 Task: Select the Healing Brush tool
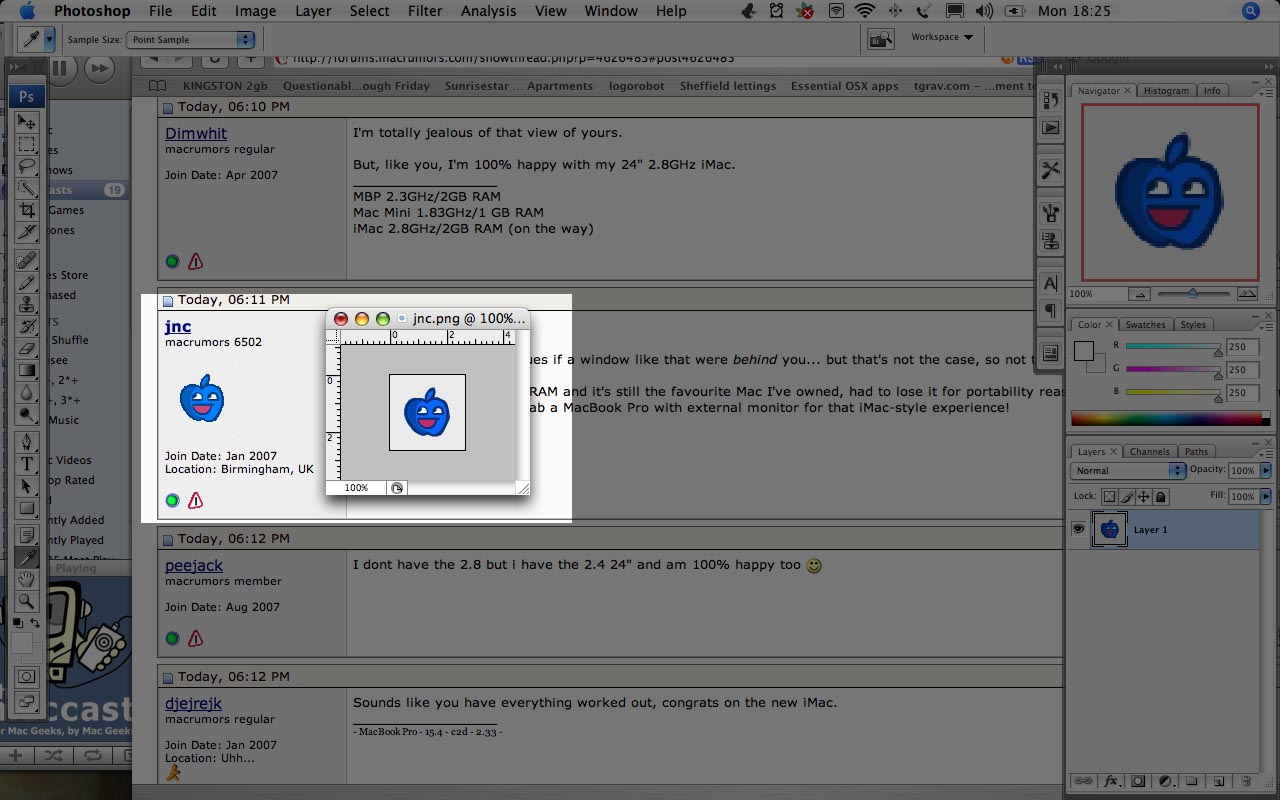point(27,261)
